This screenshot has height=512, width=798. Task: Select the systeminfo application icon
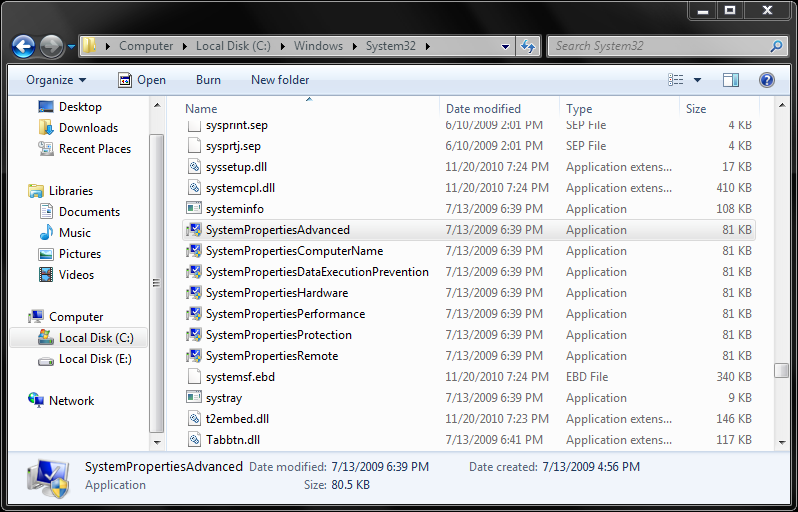coord(194,209)
